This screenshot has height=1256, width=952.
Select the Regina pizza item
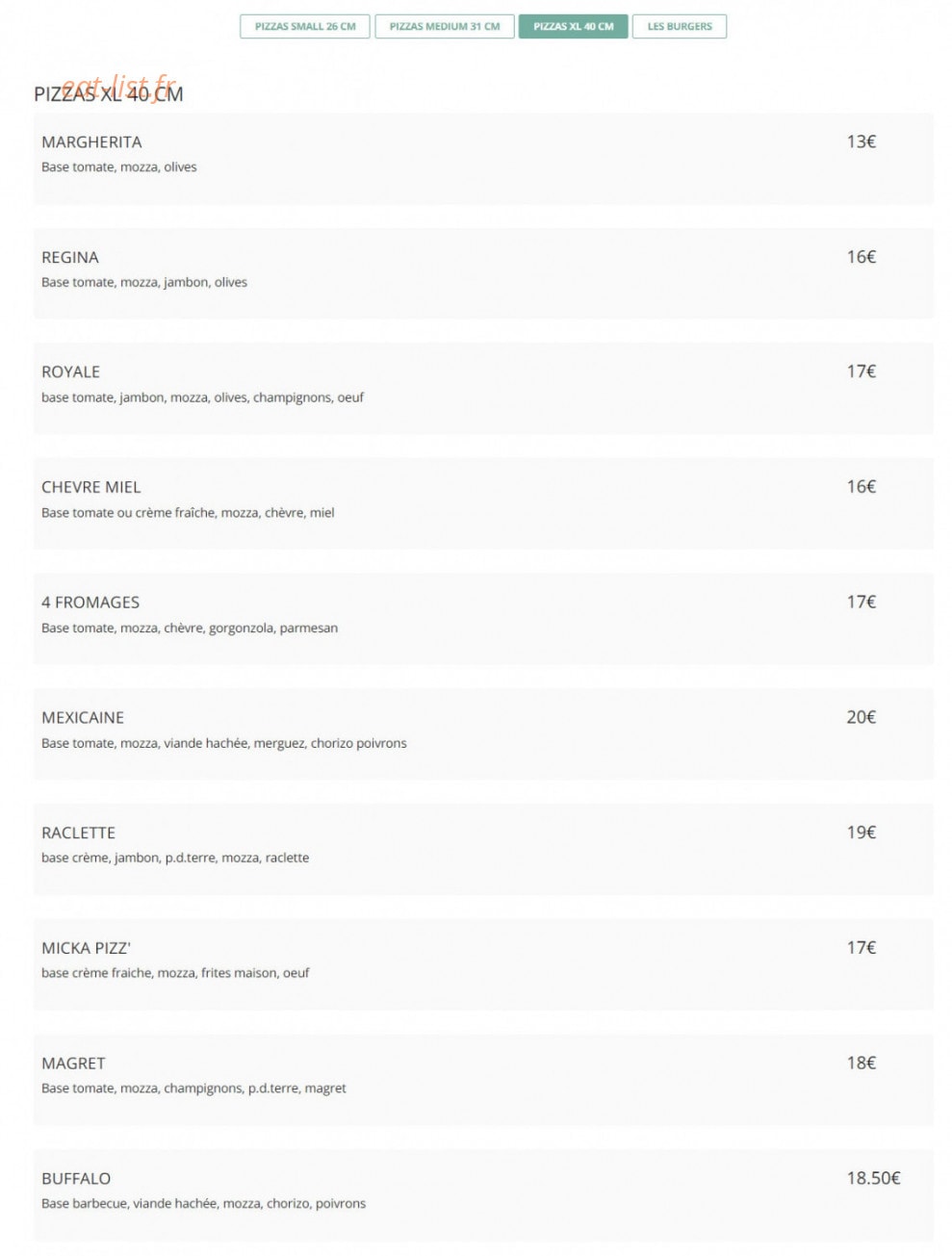483,273
